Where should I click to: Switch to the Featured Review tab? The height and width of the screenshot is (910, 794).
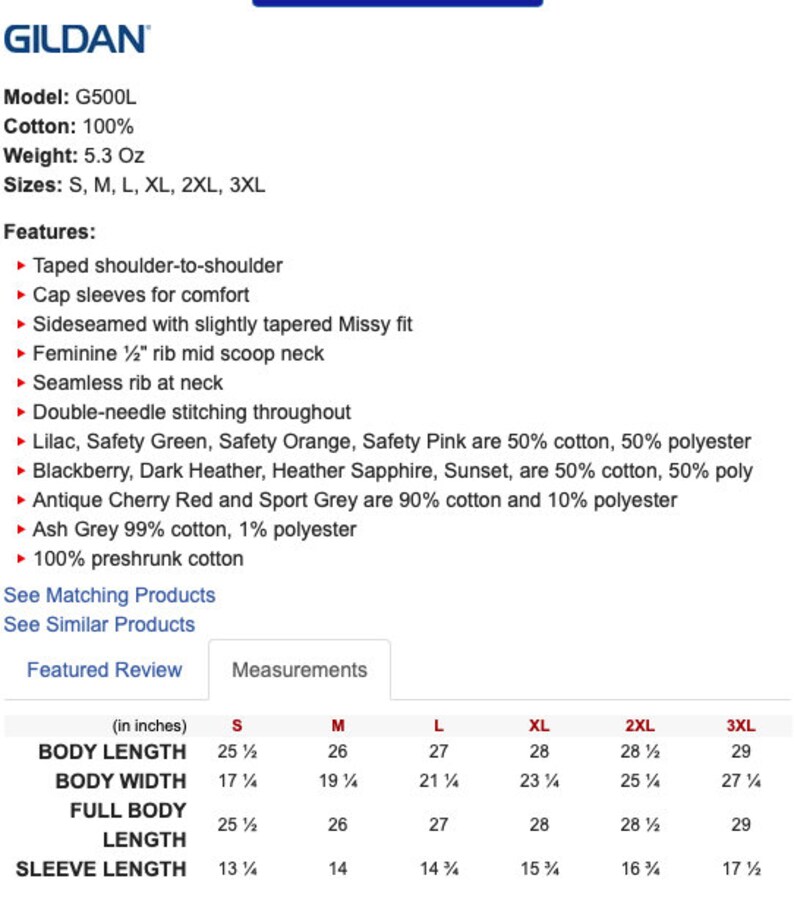coord(104,670)
